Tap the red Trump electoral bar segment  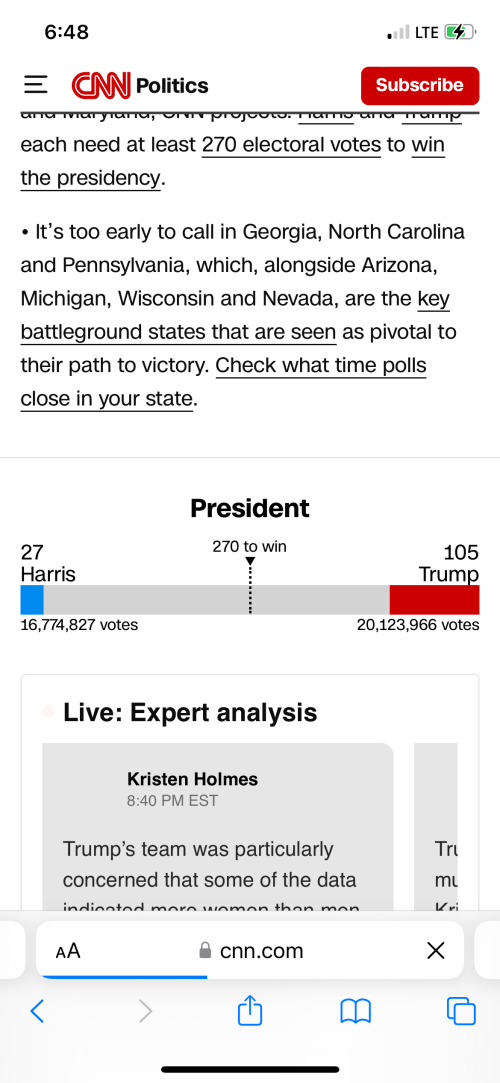coord(434,600)
